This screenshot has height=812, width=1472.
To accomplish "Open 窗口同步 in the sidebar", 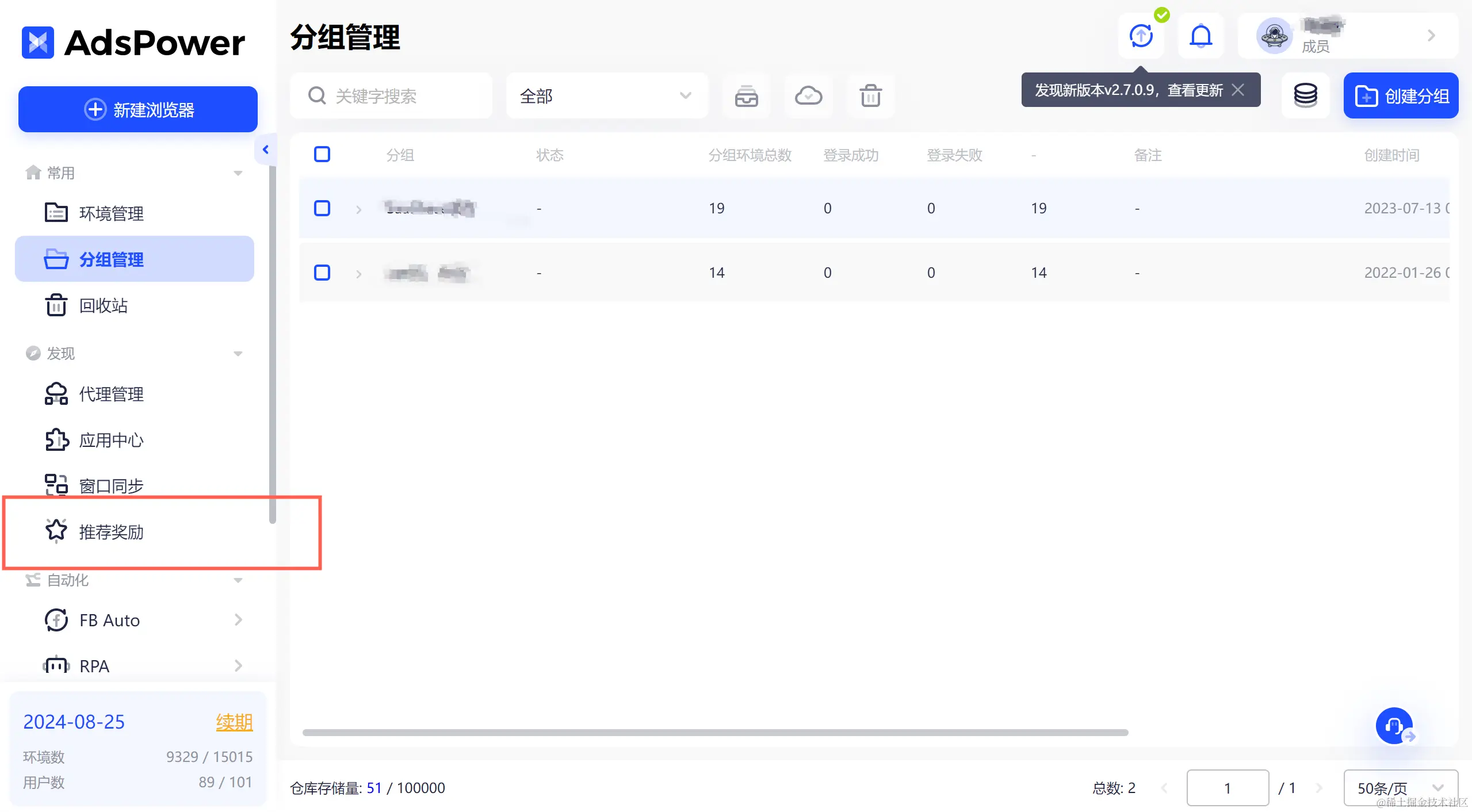I will coord(111,485).
